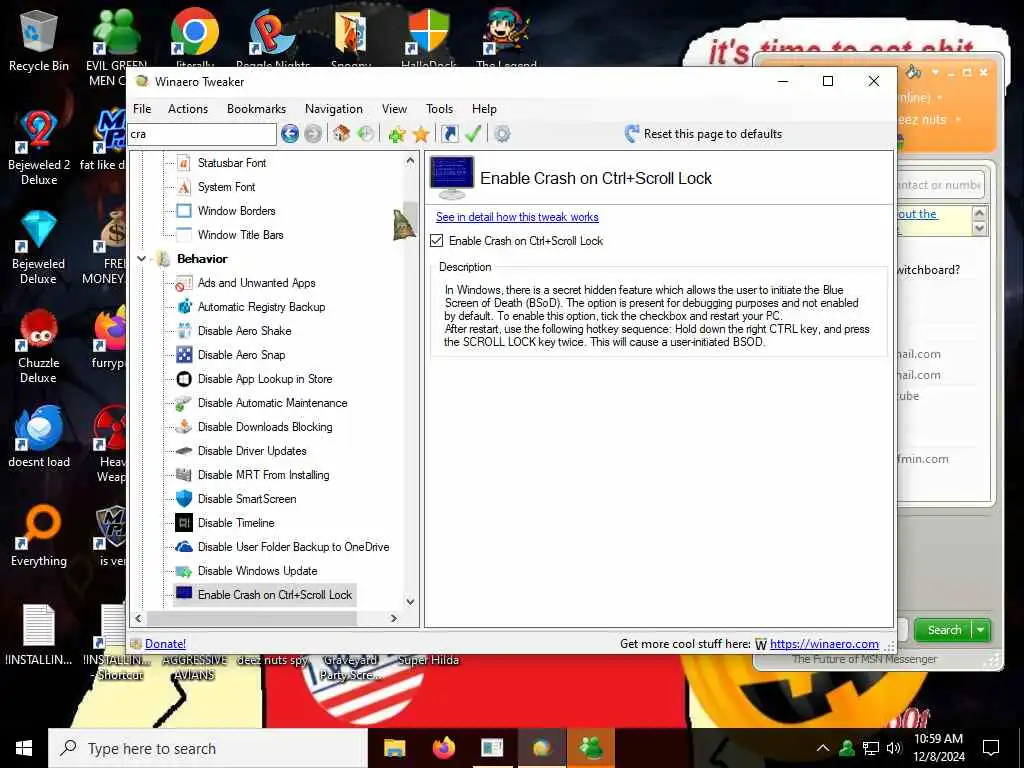Screen dimensions: 1024x768
Task: Select System Font tree item
Action: 227,187
